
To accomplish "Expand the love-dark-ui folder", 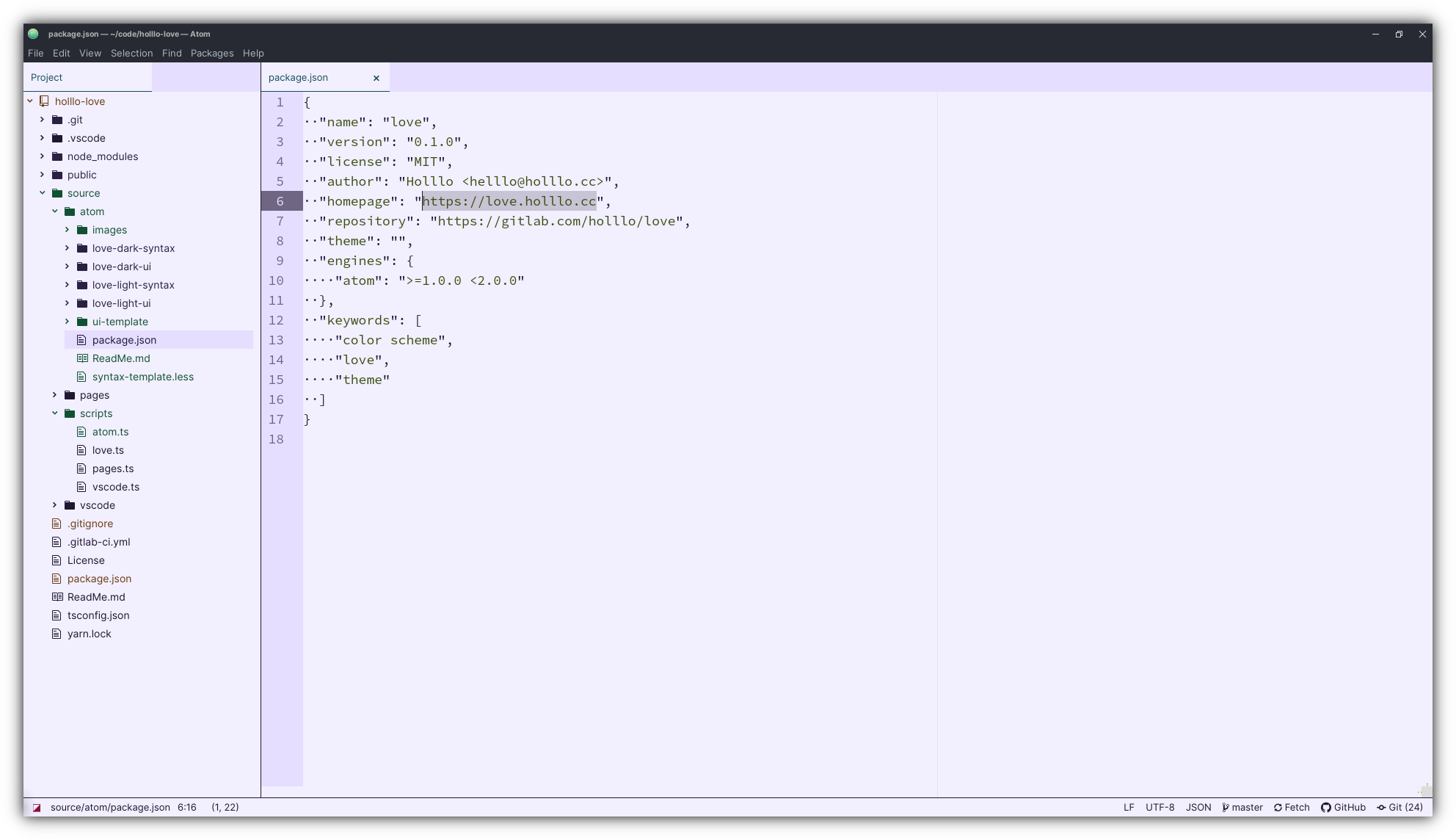I will [68, 267].
